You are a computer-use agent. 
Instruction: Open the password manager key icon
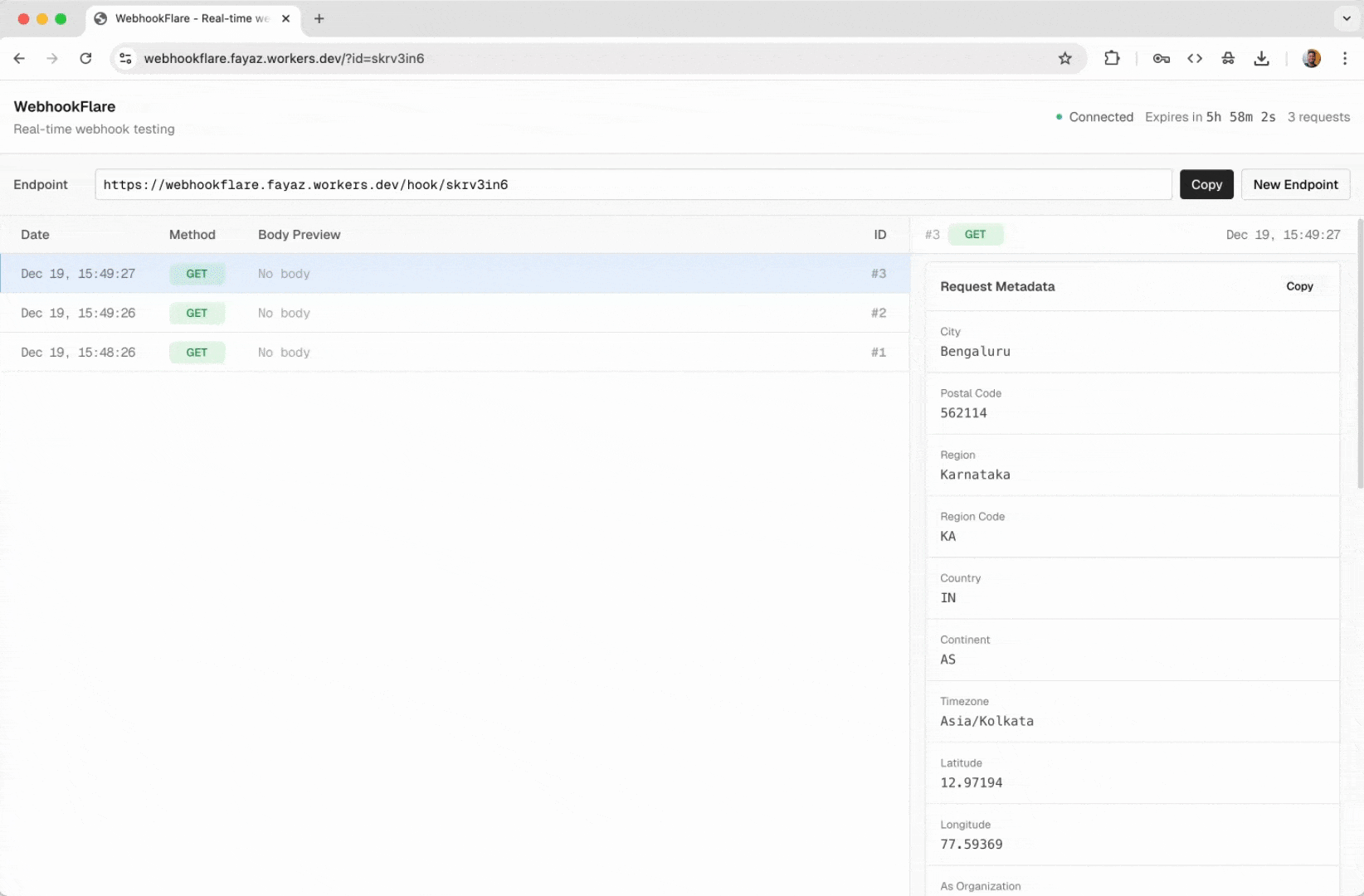1161,58
